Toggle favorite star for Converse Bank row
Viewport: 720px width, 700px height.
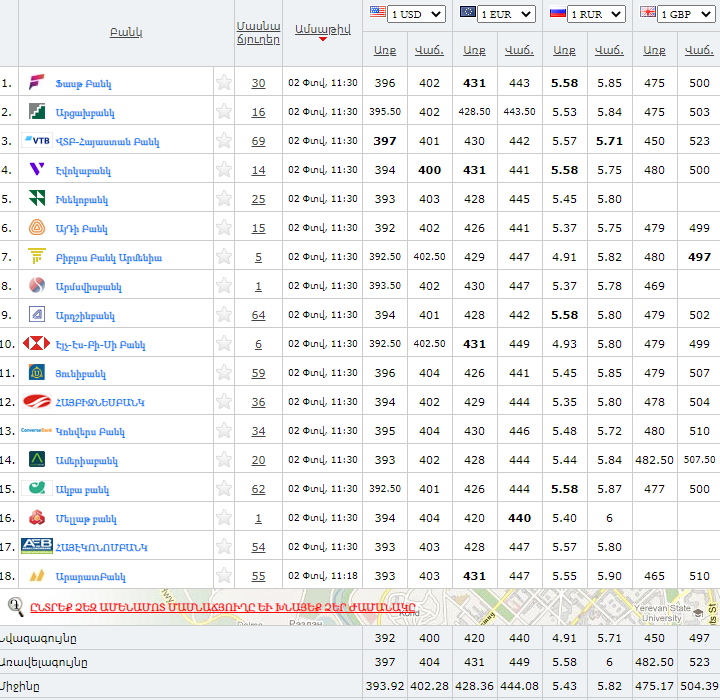tap(224, 430)
